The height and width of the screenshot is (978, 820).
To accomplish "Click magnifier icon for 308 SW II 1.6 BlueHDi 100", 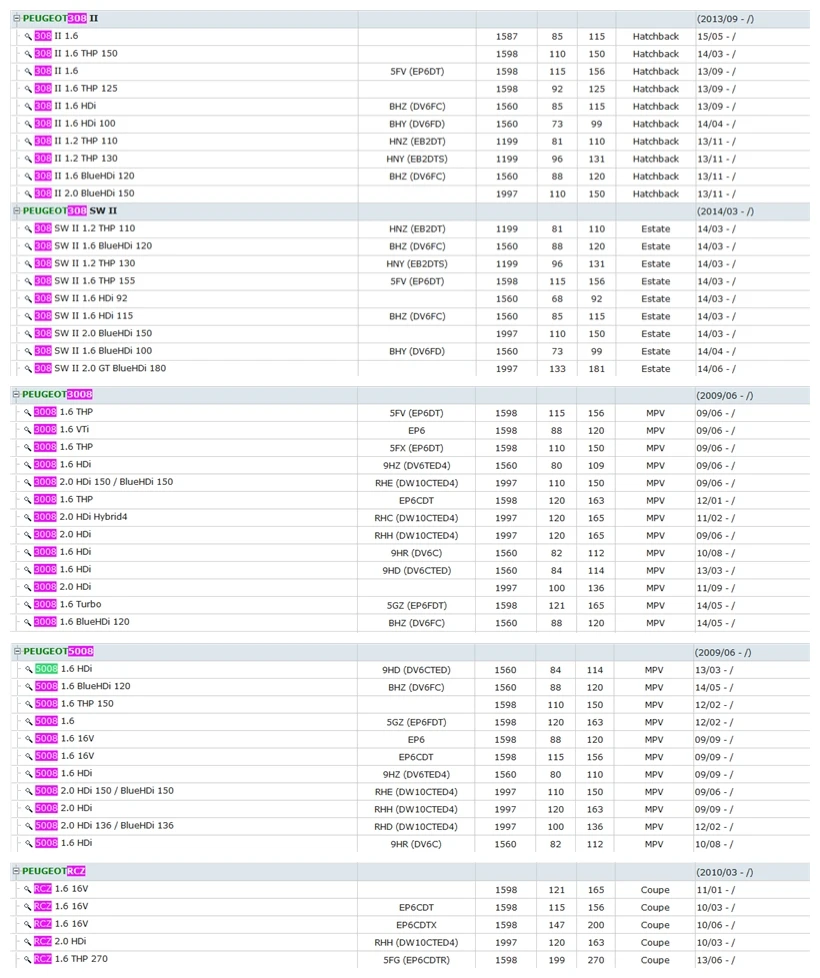I will coord(28,351).
